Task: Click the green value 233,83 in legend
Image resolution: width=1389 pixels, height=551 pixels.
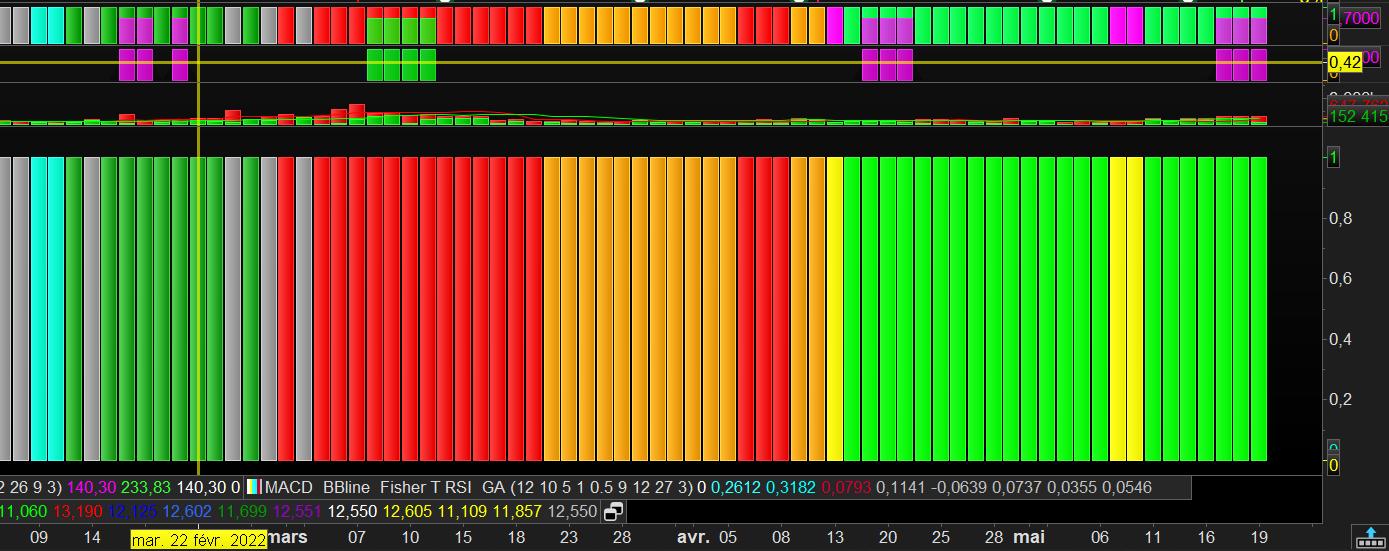Action: pyautogui.click(x=146, y=488)
